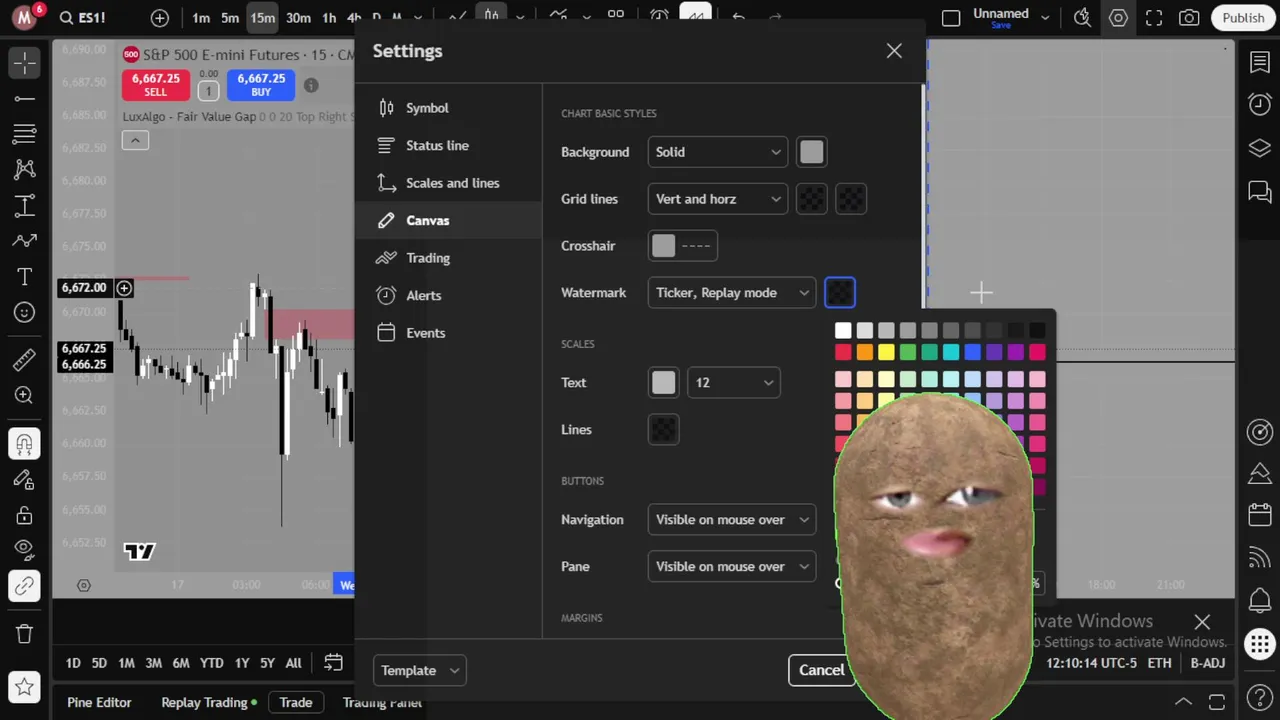Select the brush drawing tool

click(x=24, y=241)
